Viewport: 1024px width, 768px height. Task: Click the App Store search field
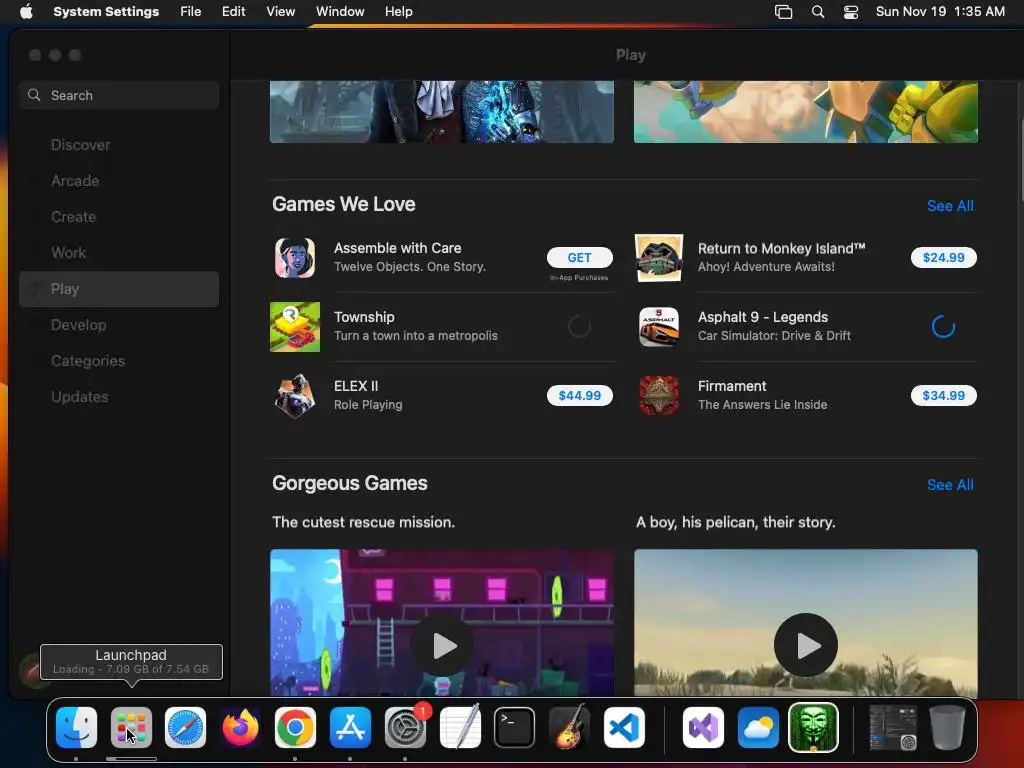(x=119, y=95)
